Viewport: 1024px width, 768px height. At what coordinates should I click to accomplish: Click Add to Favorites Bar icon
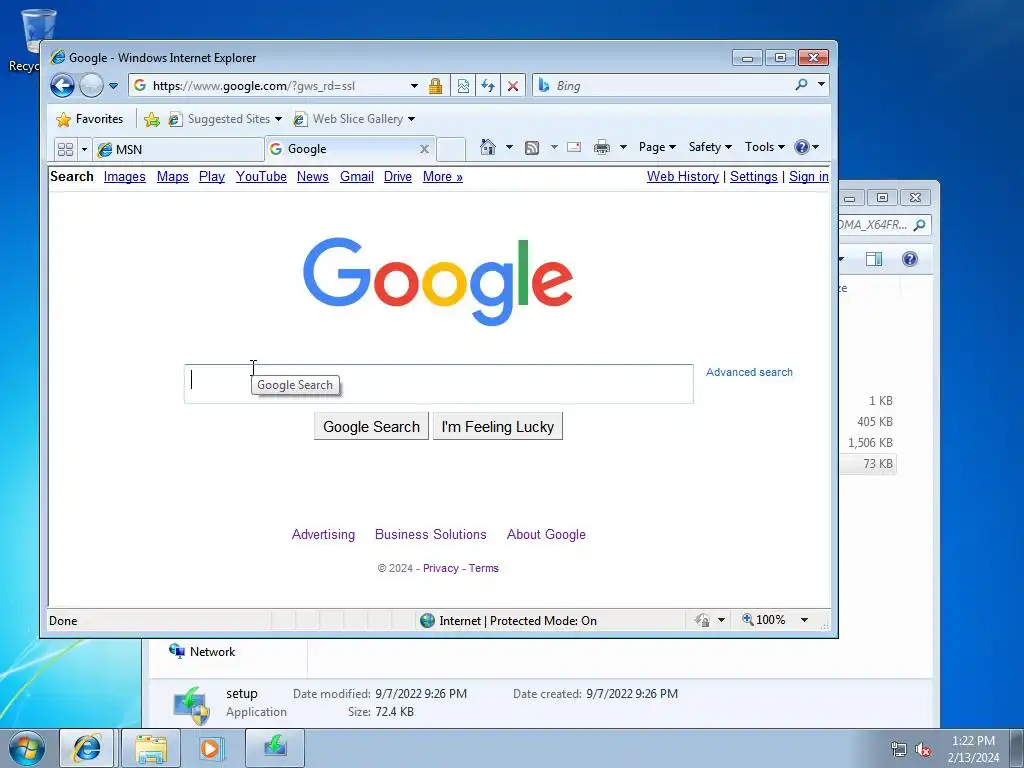point(152,119)
